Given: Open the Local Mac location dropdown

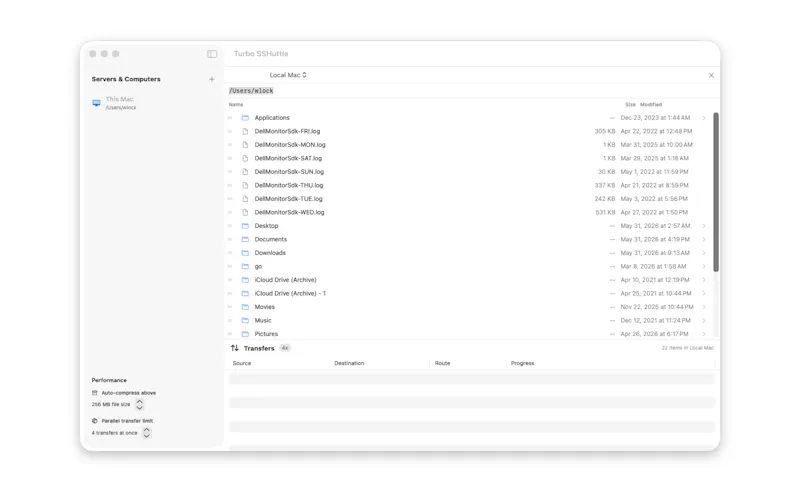Looking at the screenshot, I should pos(288,75).
